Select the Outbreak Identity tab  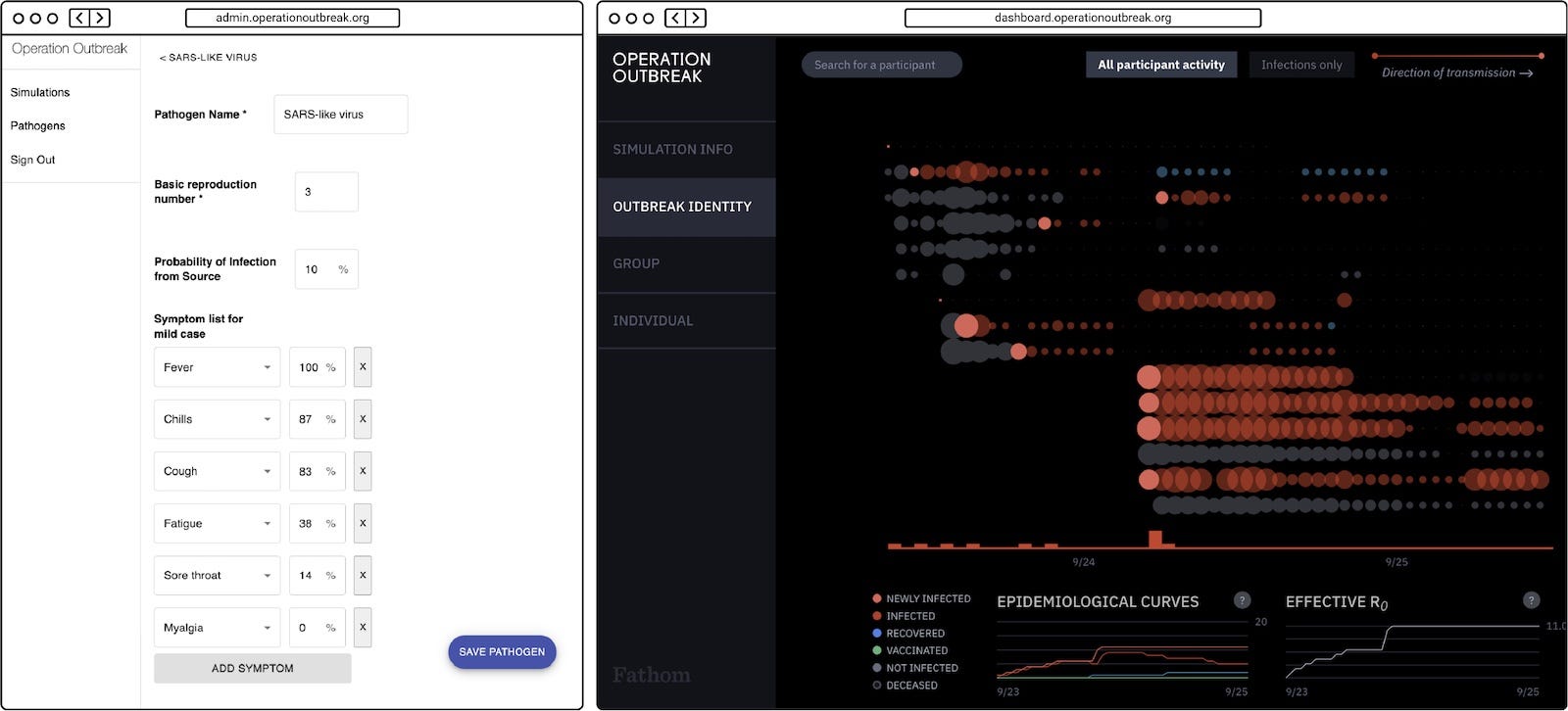coord(686,207)
